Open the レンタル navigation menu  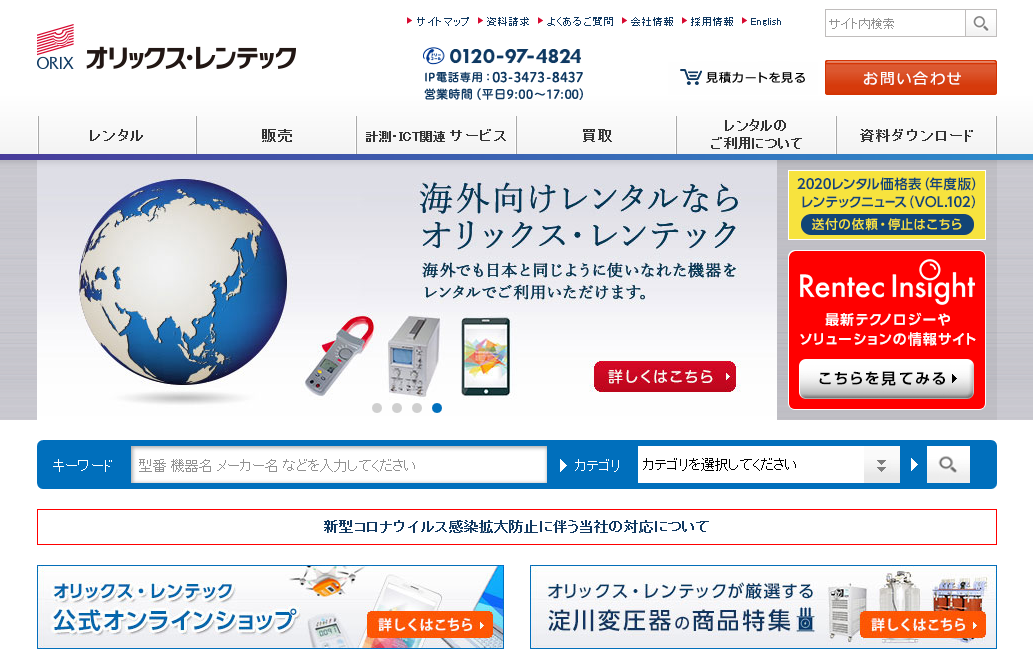(x=116, y=136)
